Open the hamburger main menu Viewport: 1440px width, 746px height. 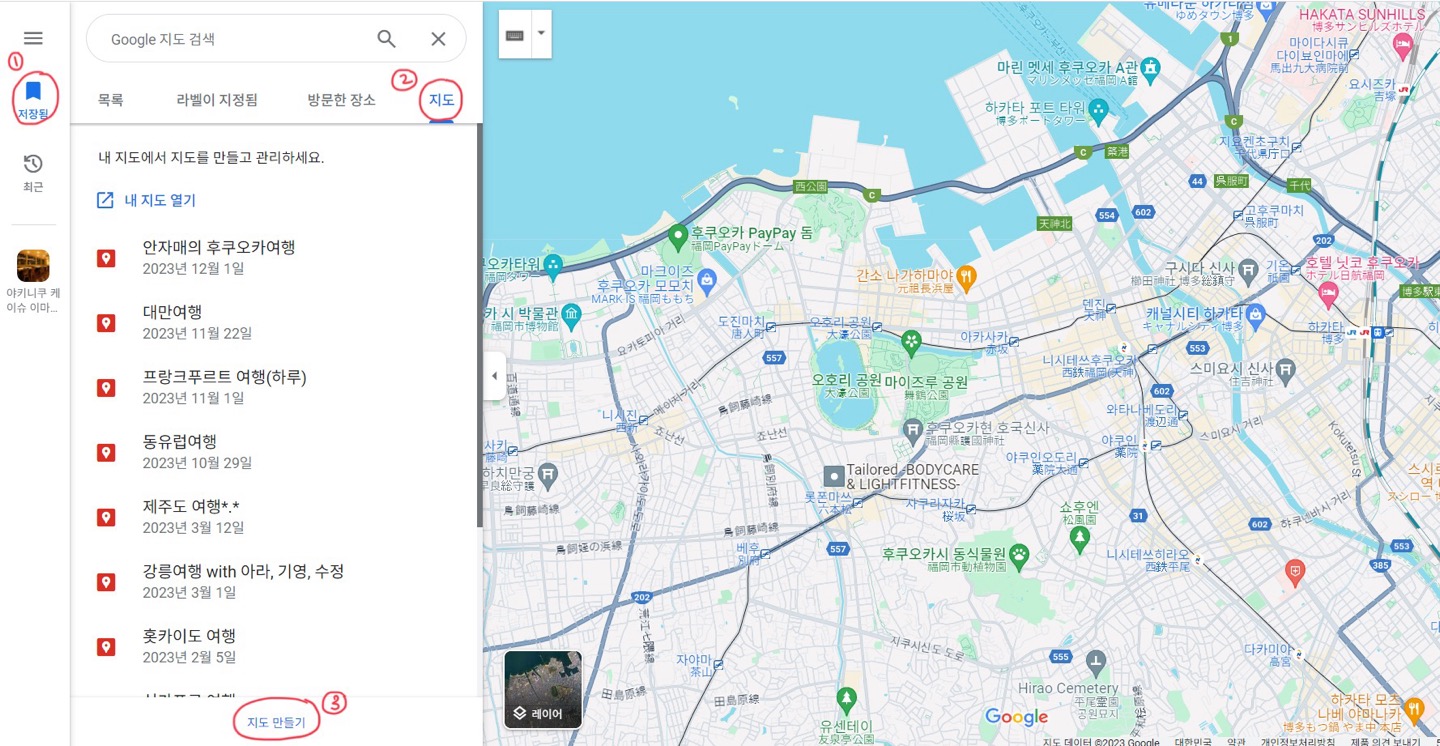[33, 38]
